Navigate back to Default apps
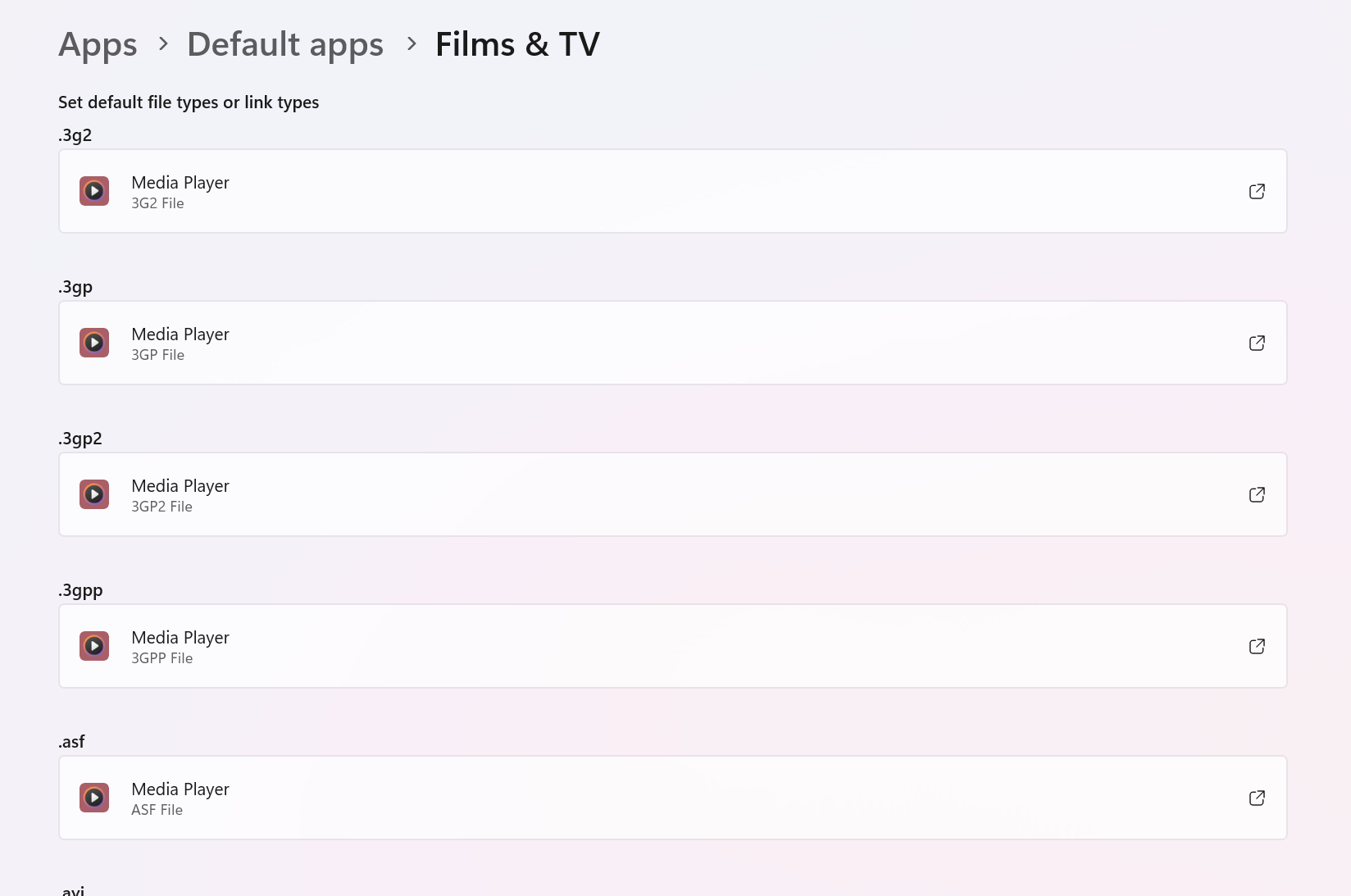 284,44
